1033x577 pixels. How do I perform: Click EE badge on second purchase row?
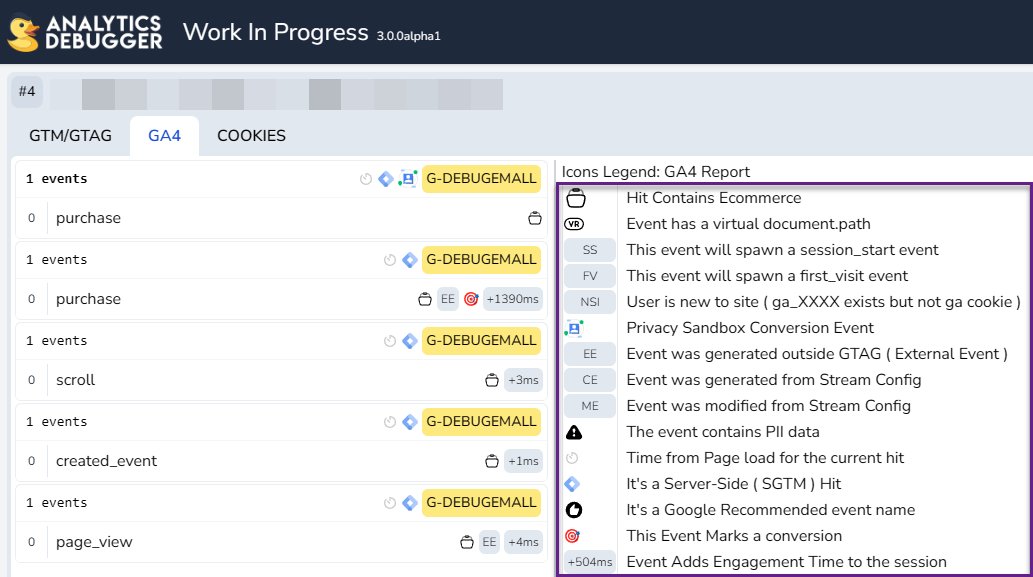[448, 299]
